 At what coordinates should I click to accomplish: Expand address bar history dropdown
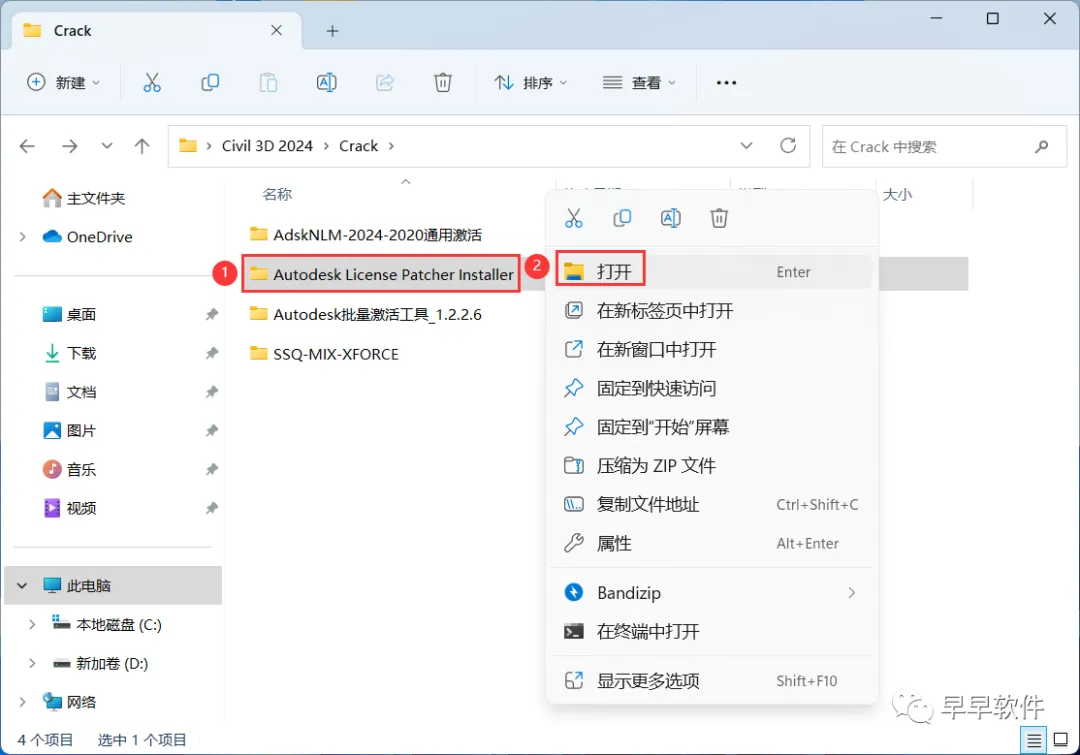[746, 146]
